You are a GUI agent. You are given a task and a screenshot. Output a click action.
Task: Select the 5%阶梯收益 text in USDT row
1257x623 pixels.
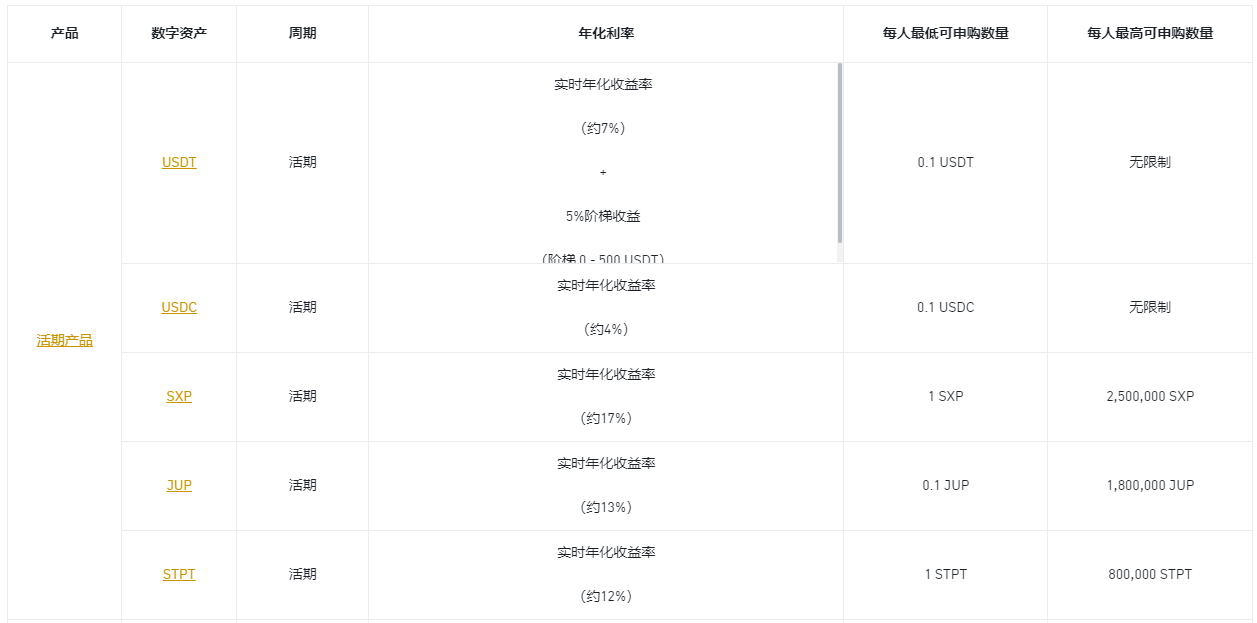pyautogui.click(x=603, y=216)
